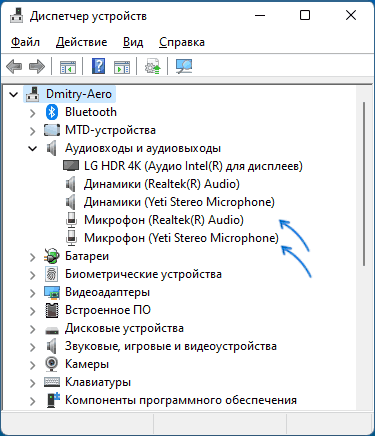Click the speaker icon of Динамики (Yeti Stereo Microphone)
Screen dimensions: 375x436
[x=70, y=202]
